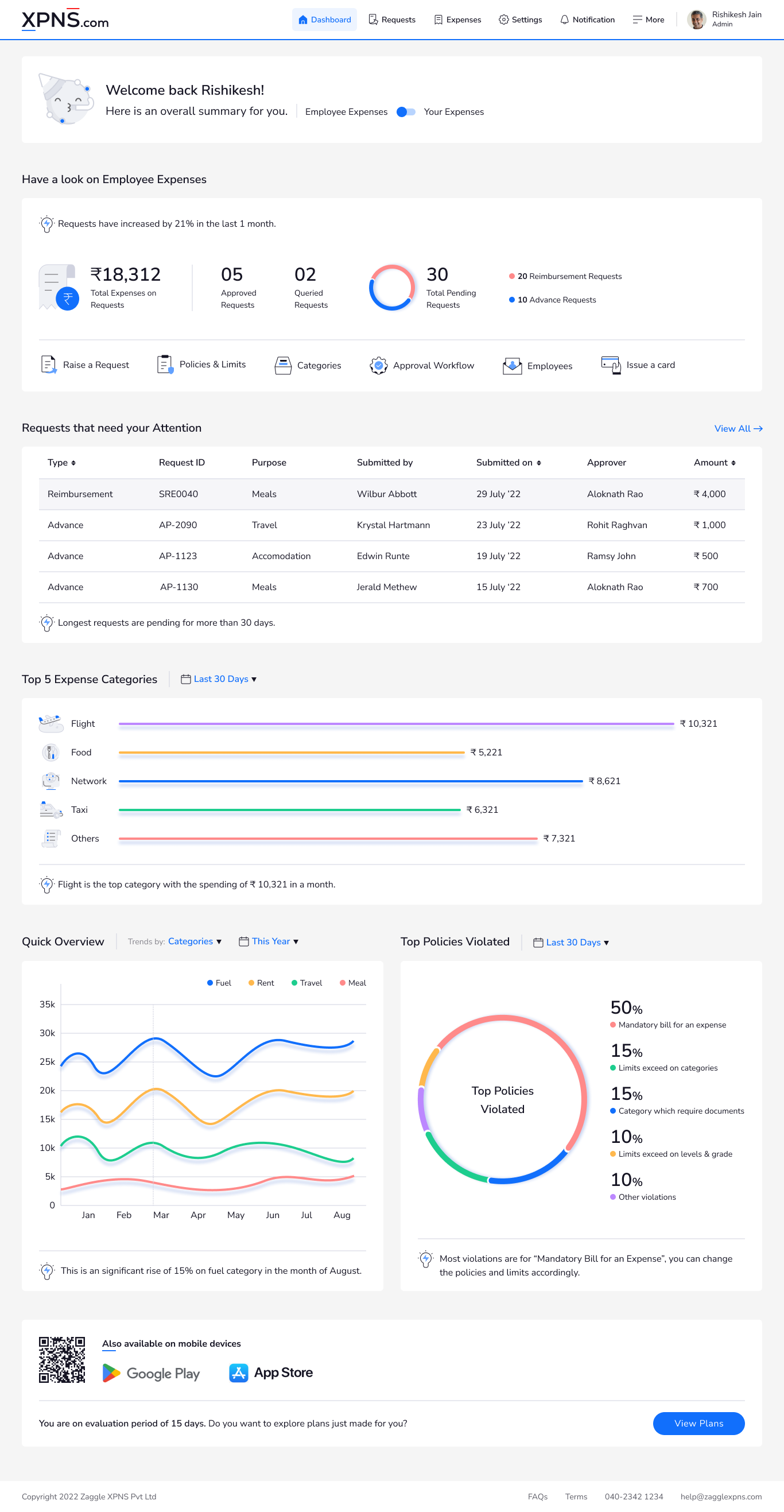Open Last 30 Days dropdown for Expense Categories
Screen dimensions: 784x1512
tap(219, 679)
